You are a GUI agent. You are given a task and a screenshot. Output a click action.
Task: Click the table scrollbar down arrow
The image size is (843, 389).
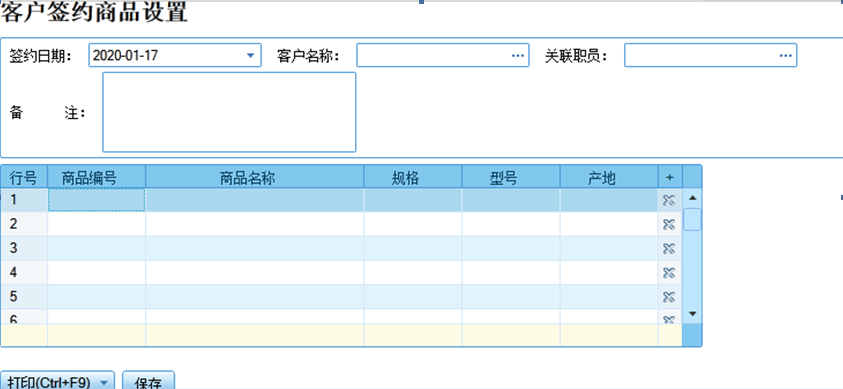[x=692, y=314]
